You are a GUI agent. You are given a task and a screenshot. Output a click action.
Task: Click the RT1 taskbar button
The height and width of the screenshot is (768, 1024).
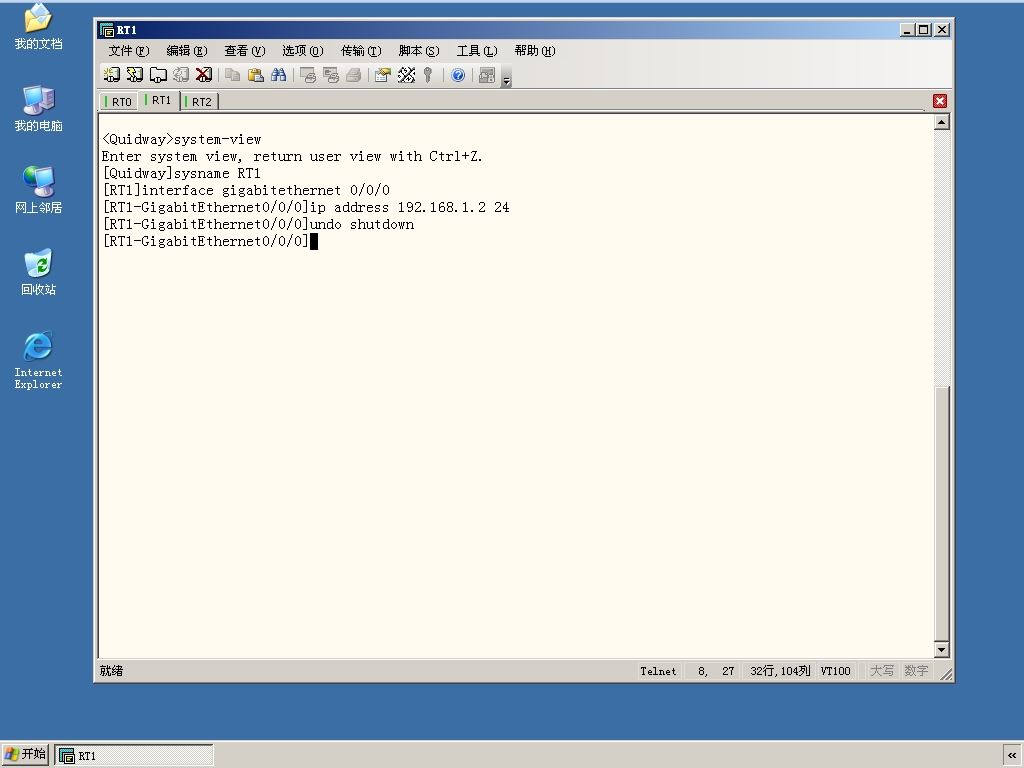click(x=134, y=756)
